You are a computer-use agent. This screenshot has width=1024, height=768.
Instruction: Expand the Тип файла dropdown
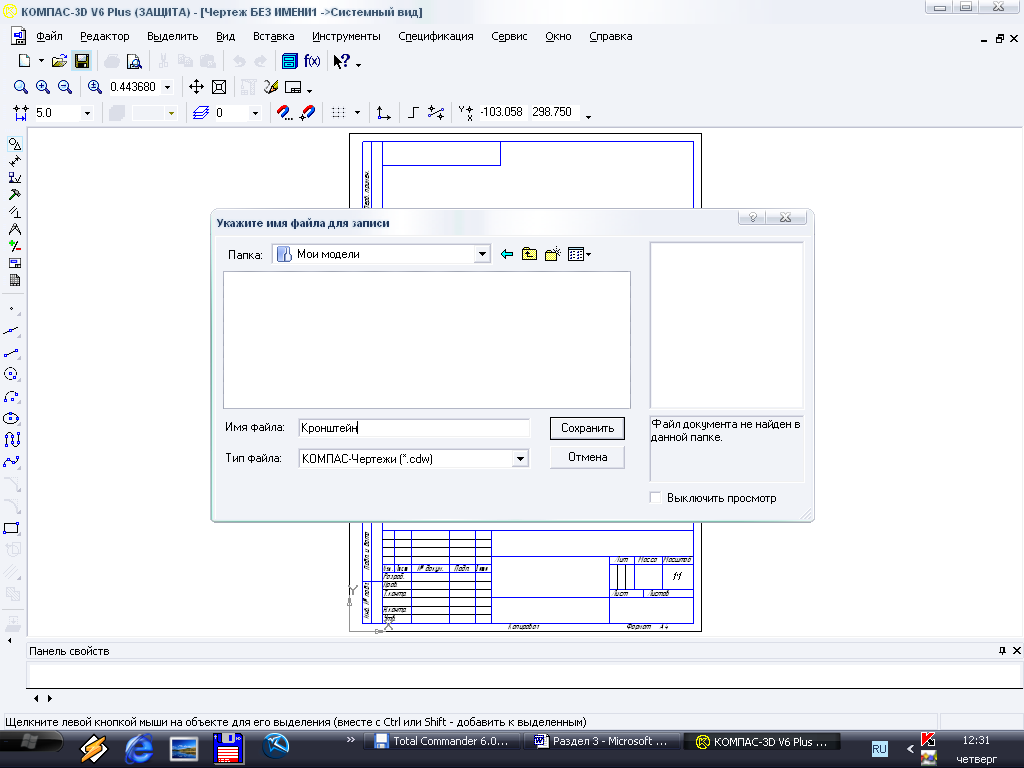tap(520, 458)
